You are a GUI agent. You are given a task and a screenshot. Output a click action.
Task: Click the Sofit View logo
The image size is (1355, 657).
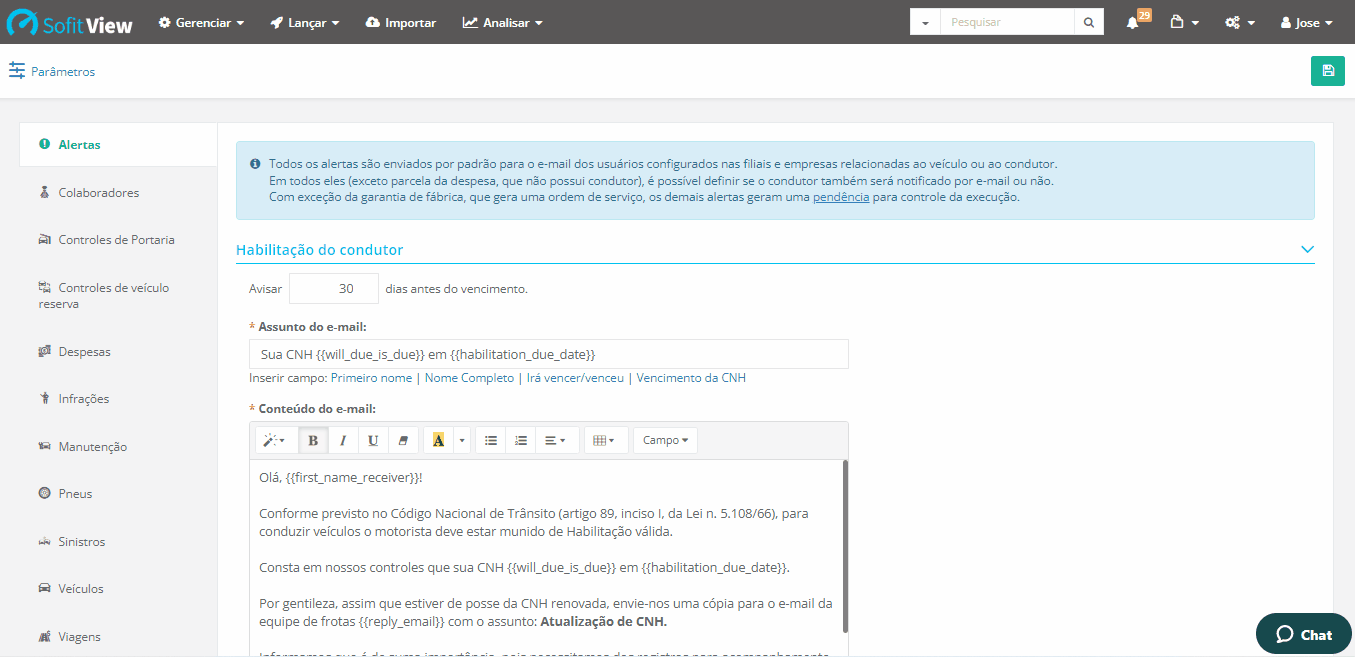pos(69,22)
